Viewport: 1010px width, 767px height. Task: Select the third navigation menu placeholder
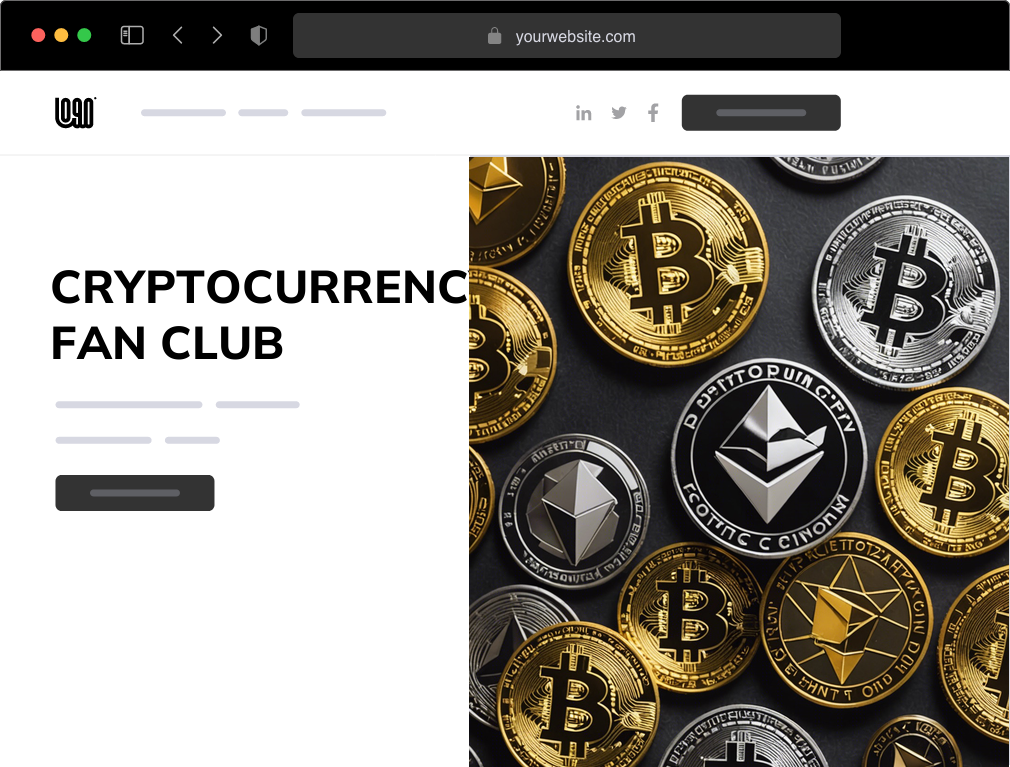[343, 113]
